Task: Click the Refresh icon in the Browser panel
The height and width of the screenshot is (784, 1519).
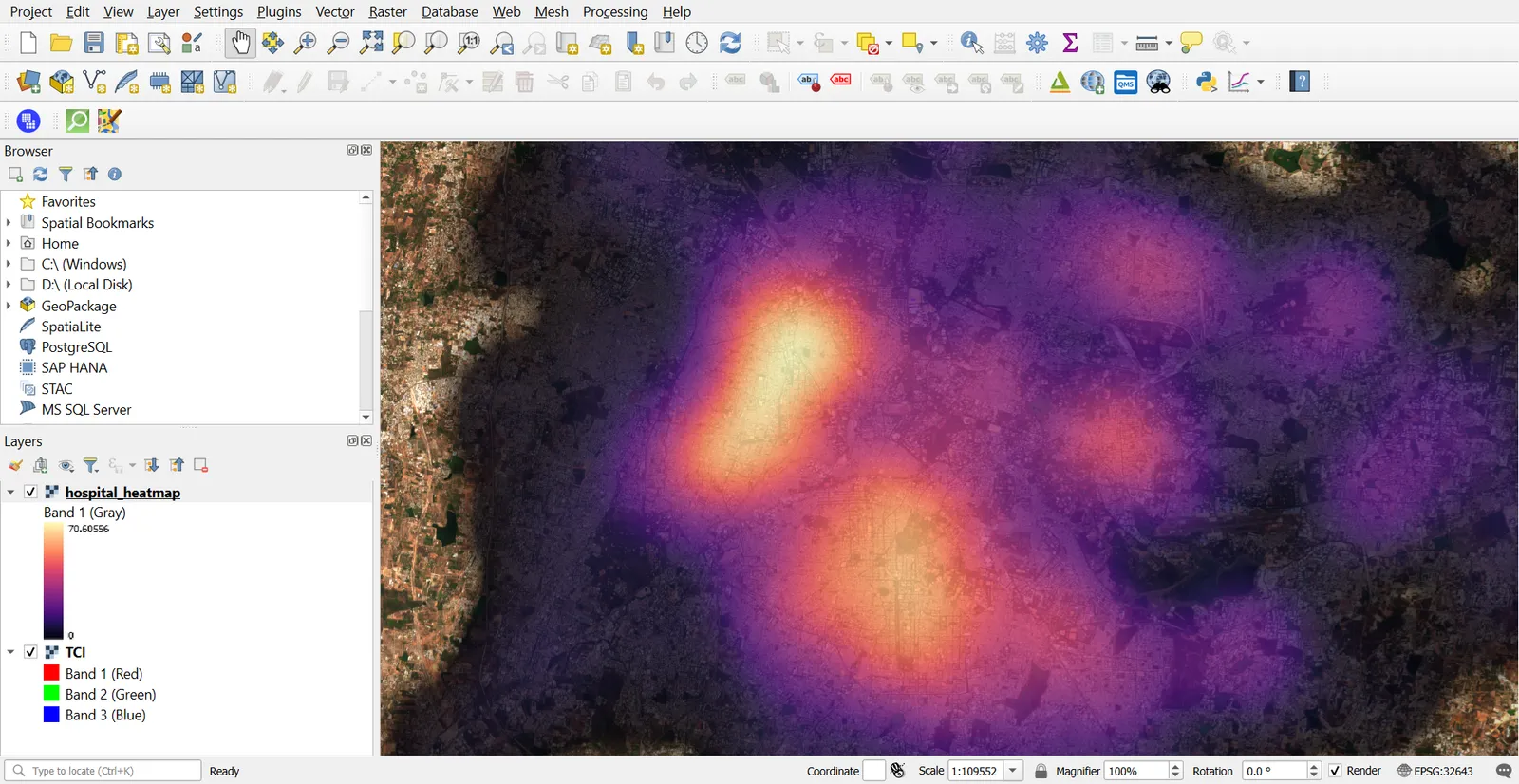Action: tap(40, 174)
